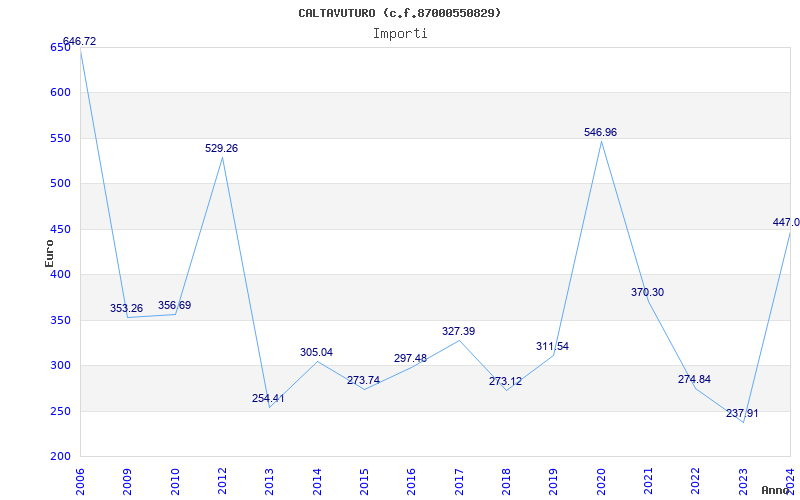800x500 pixels.
Task: Select the 350 y-axis tick label
Action: (60, 320)
